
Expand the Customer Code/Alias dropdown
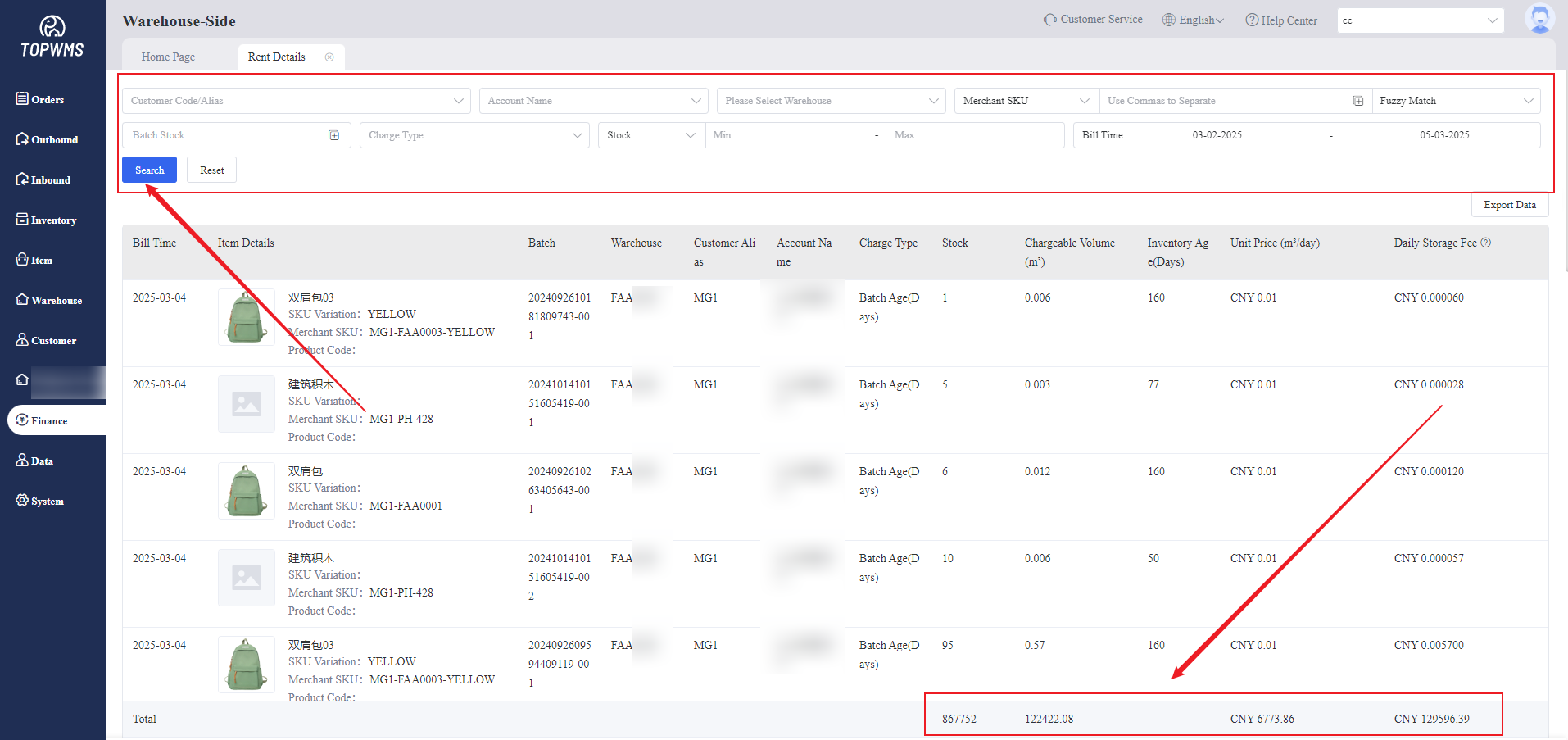point(296,101)
